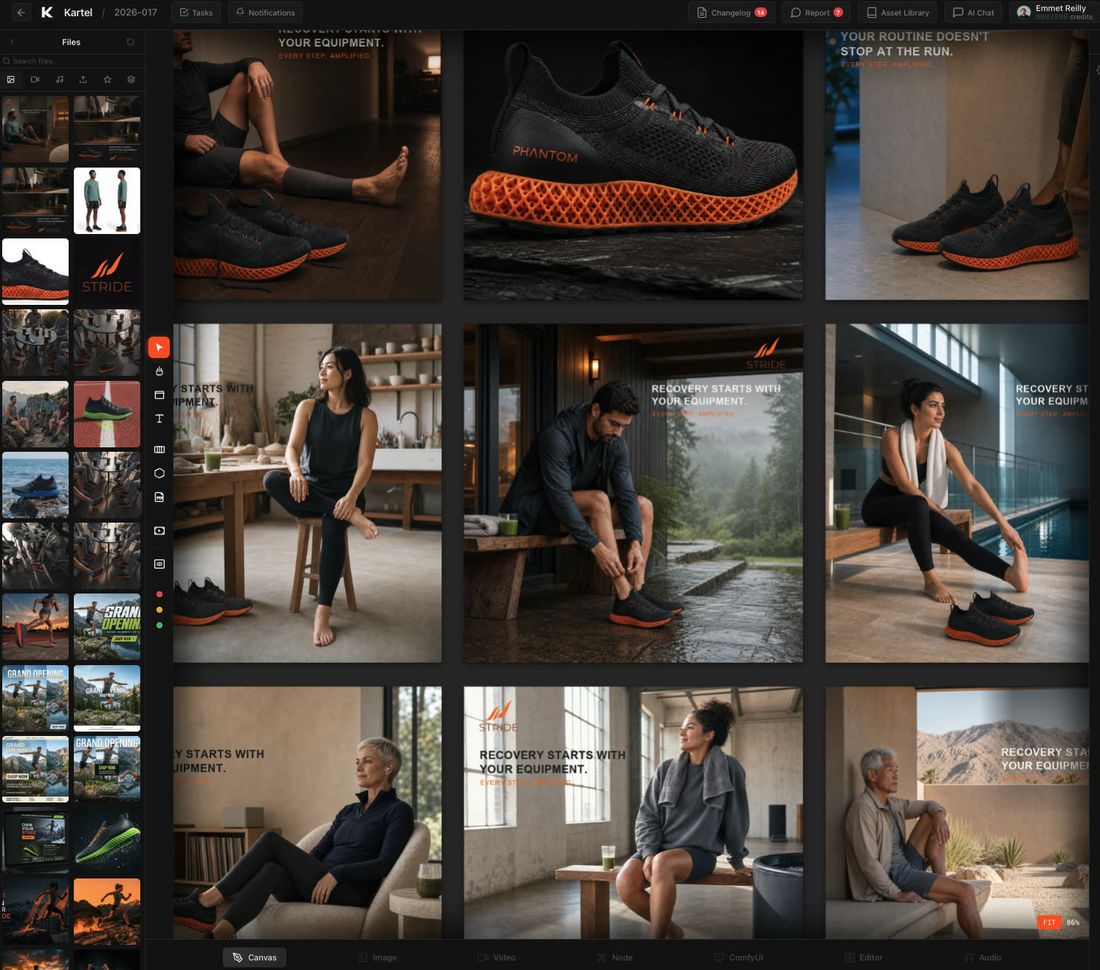This screenshot has height=970, width=1100.
Task: Click into the Search files field
Action: pyautogui.click(x=72, y=61)
